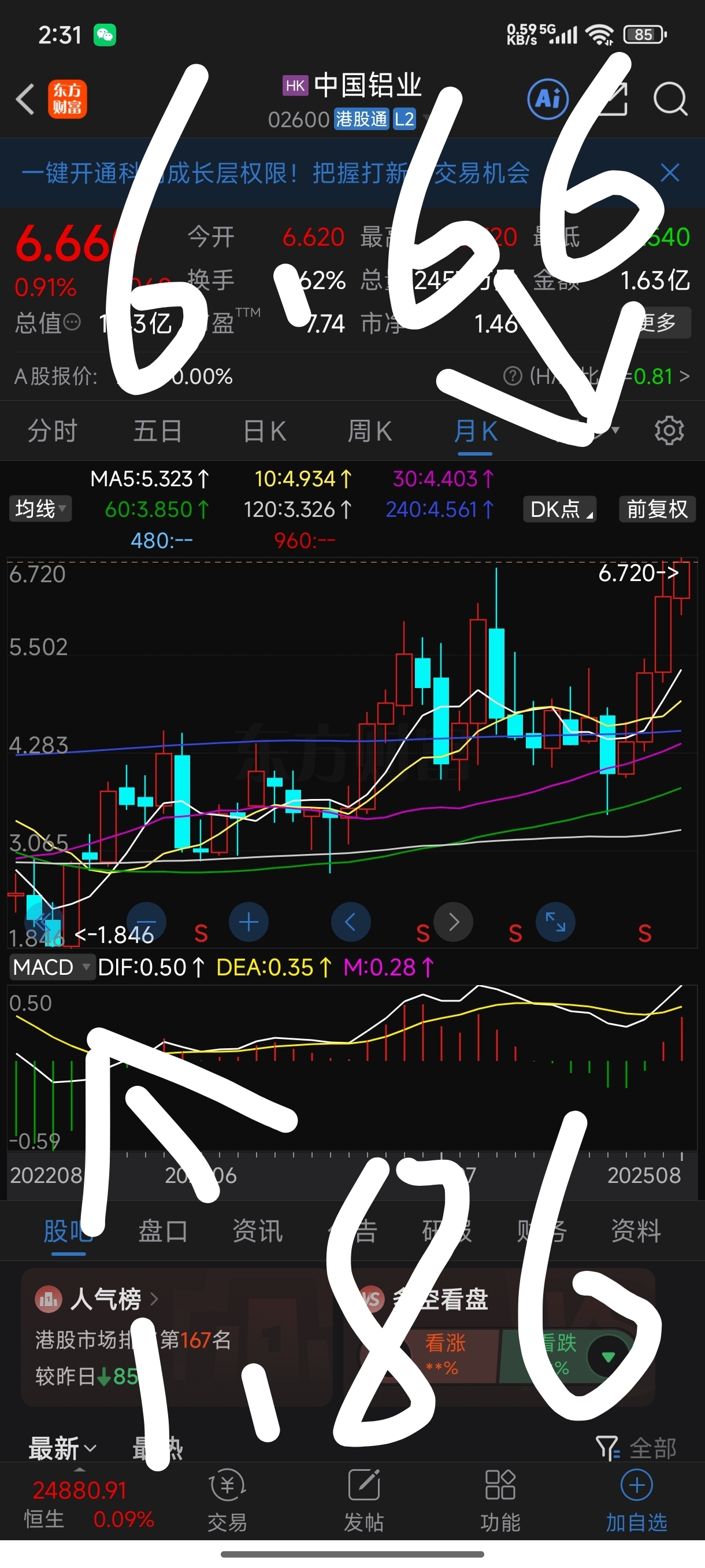Expand chart to fullscreen icon
This screenshot has width=705, height=1568.
click(555, 922)
